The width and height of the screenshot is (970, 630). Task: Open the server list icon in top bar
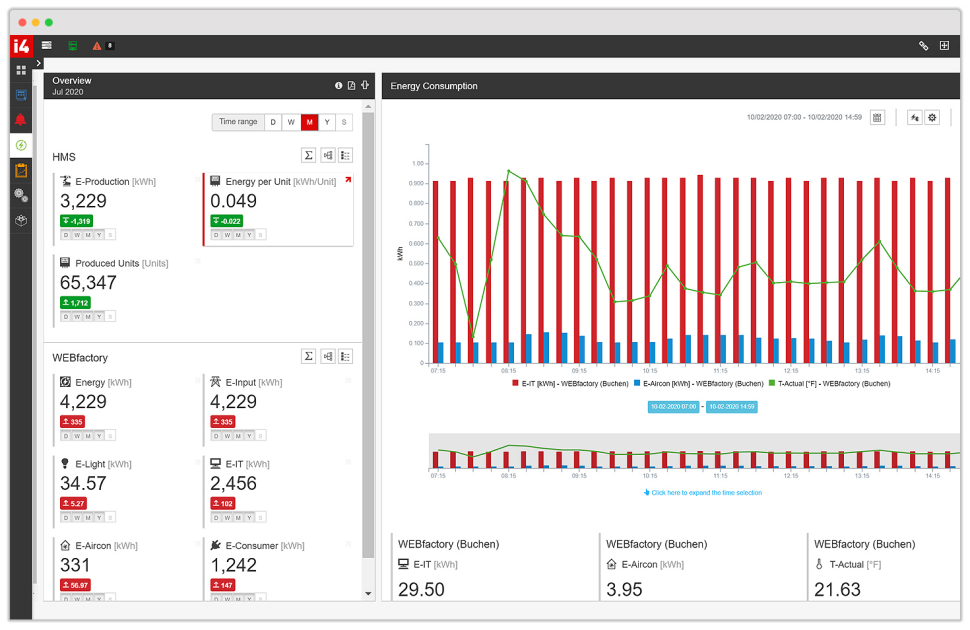[x=46, y=45]
